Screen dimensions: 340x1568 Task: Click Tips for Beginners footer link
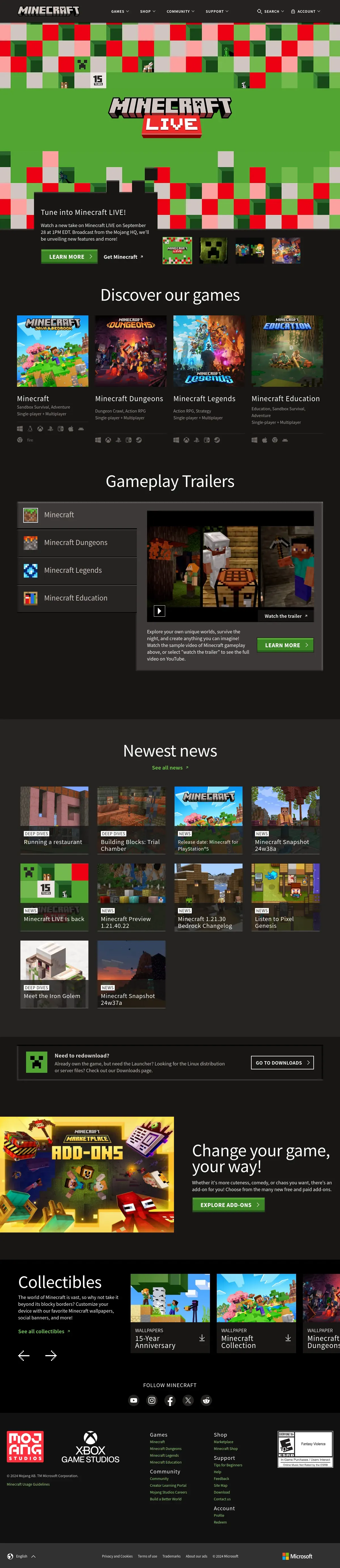tap(228, 1465)
